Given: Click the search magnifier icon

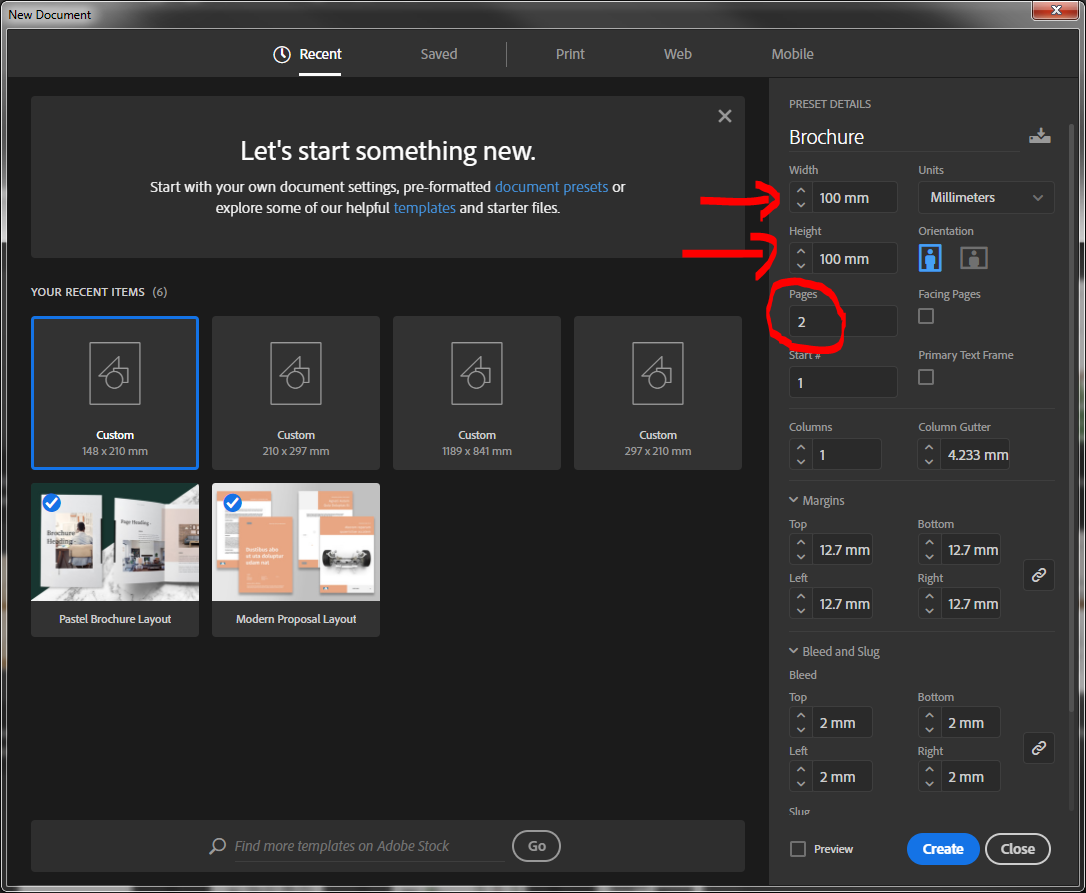Looking at the screenshot, I should 217,846.
